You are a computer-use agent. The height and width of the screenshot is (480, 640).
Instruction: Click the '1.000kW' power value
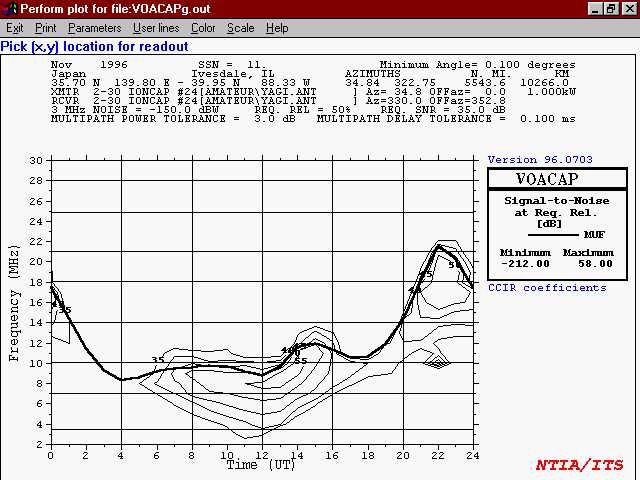(x=551, y=92)
